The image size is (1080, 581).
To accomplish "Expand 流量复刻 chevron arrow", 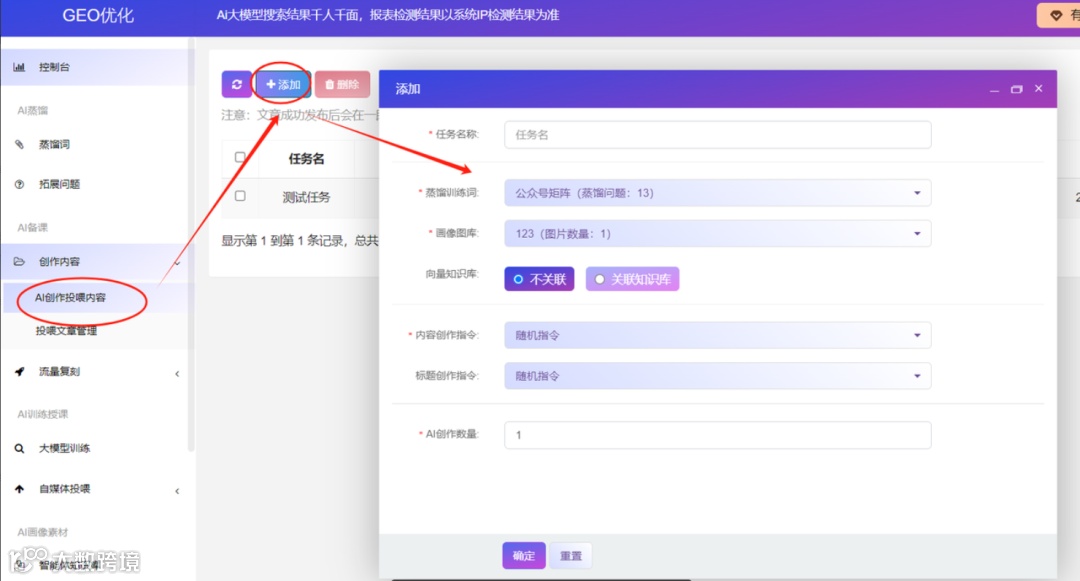I will coord(177,374).
